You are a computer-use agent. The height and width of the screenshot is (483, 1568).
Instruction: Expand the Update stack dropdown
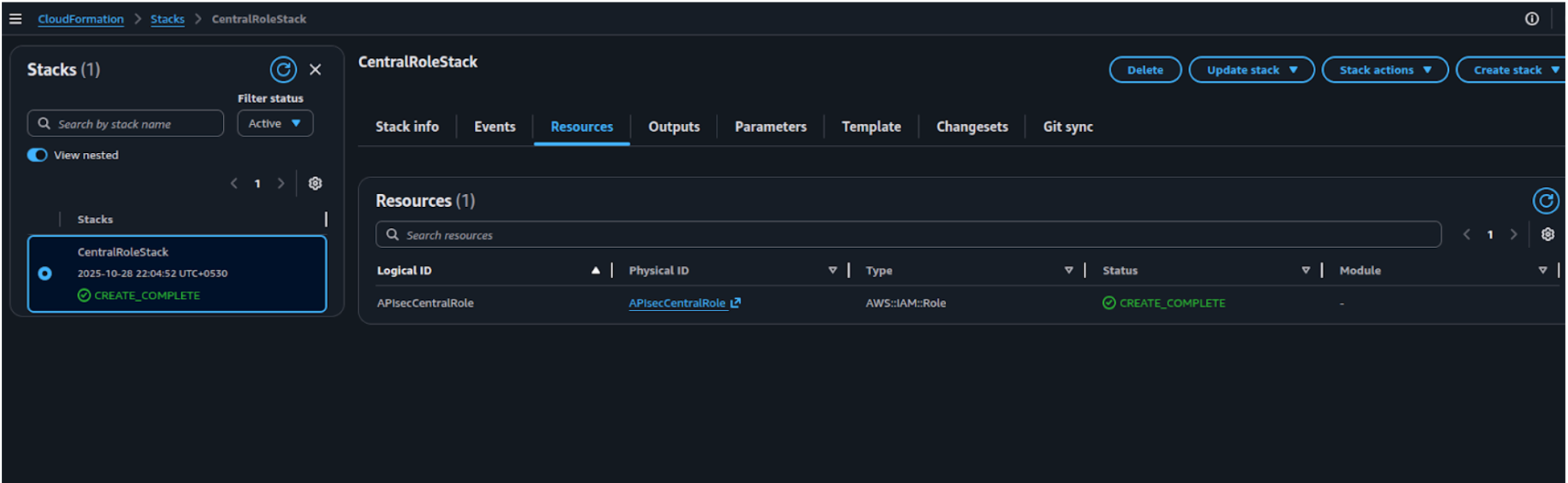[1251, 70]
